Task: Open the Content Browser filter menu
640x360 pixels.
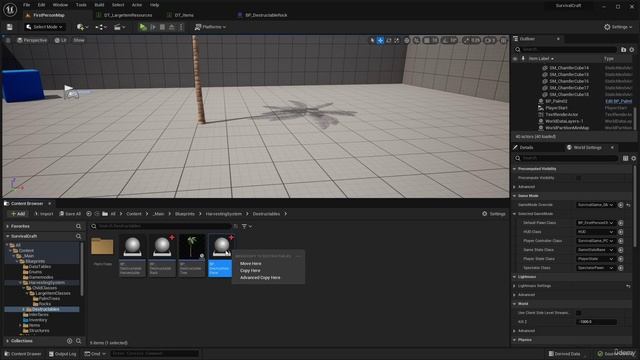Action: coord(246,226)
